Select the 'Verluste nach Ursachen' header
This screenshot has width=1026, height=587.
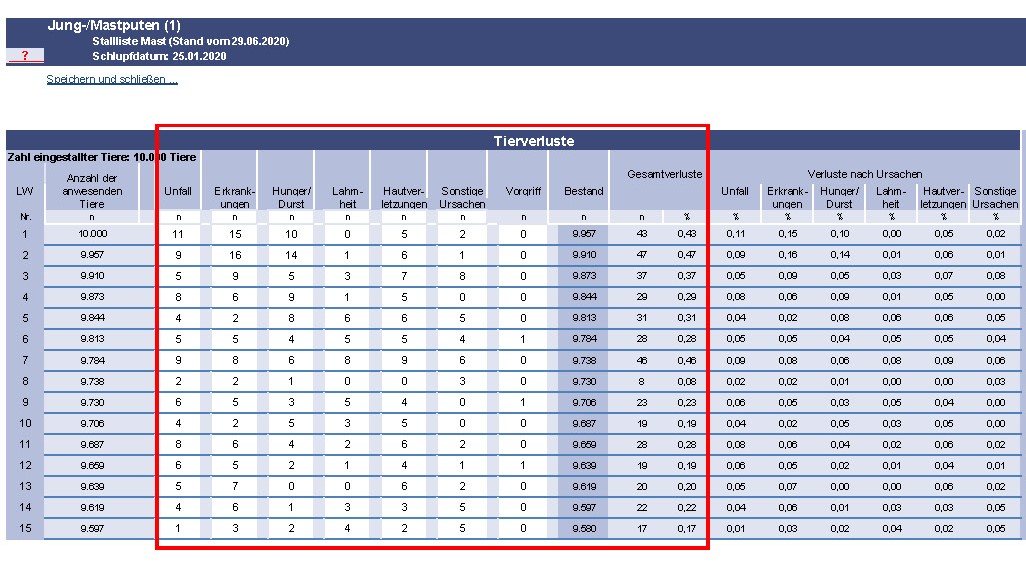[864, 174]
